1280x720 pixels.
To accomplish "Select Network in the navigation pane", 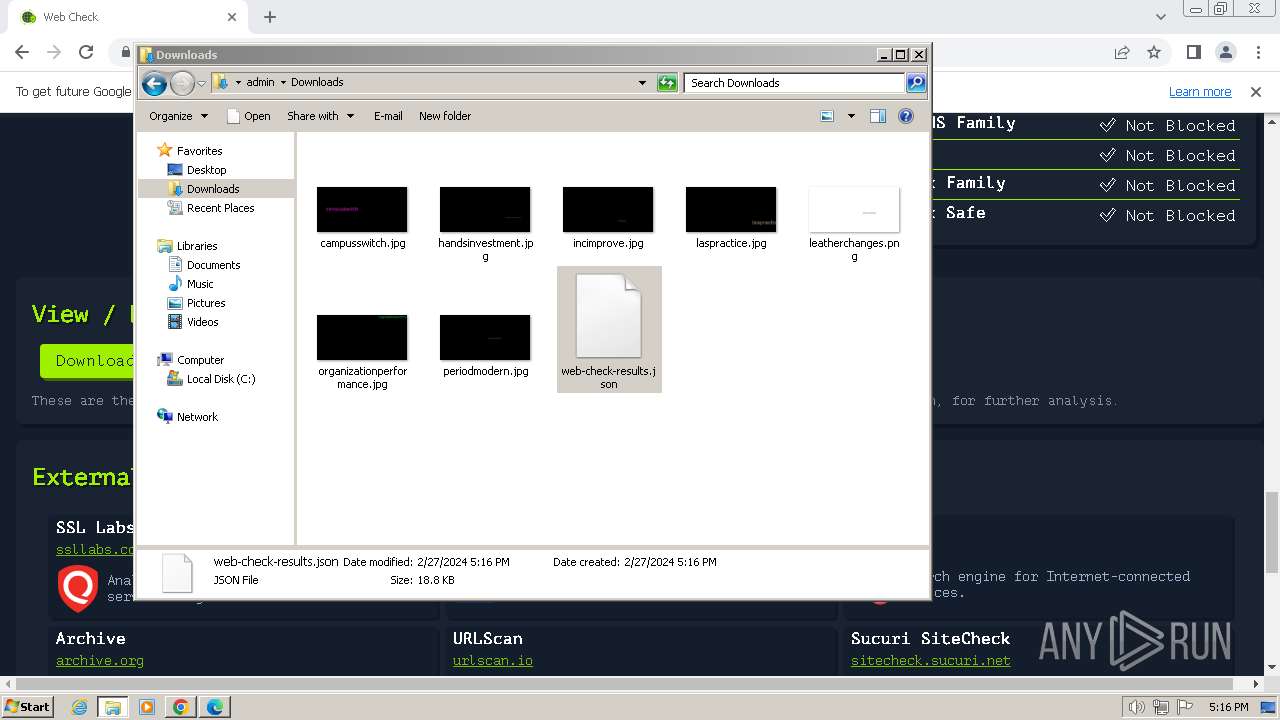I will [197, 417].
